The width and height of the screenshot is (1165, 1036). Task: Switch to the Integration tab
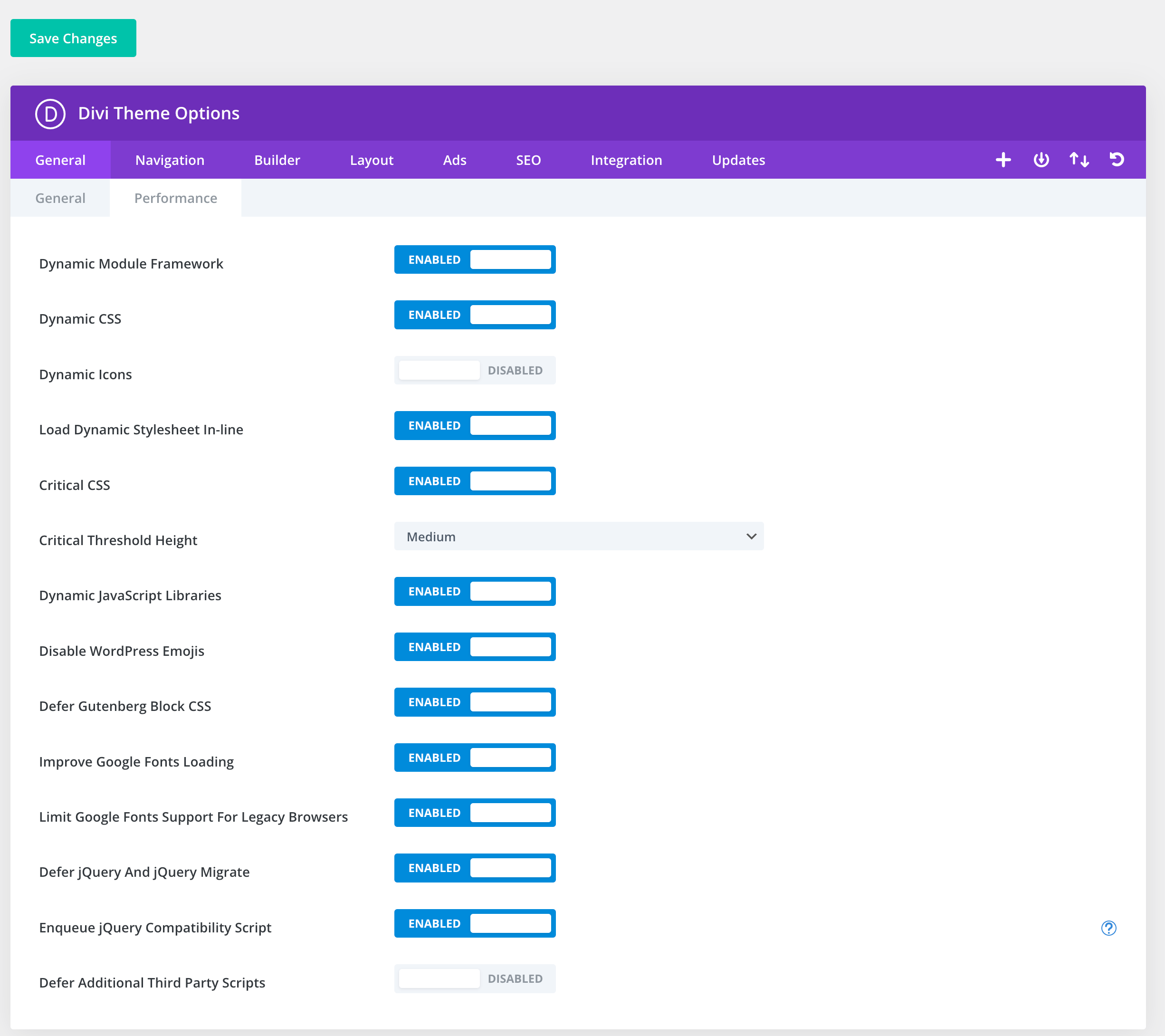626,160
